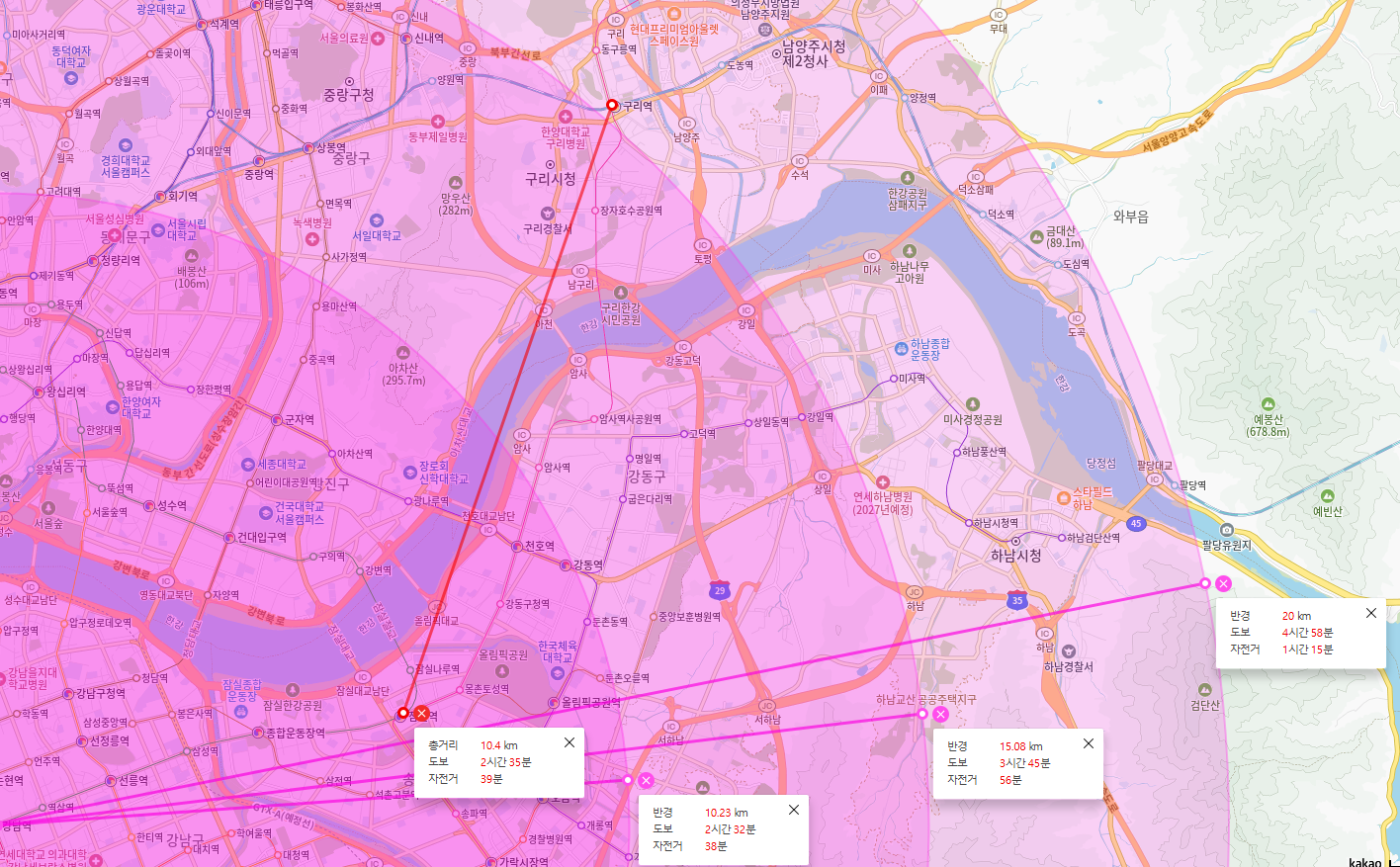Click the 망우산 mountain icon
Viewport: 1400px width, 867px height.
point(456,183)
